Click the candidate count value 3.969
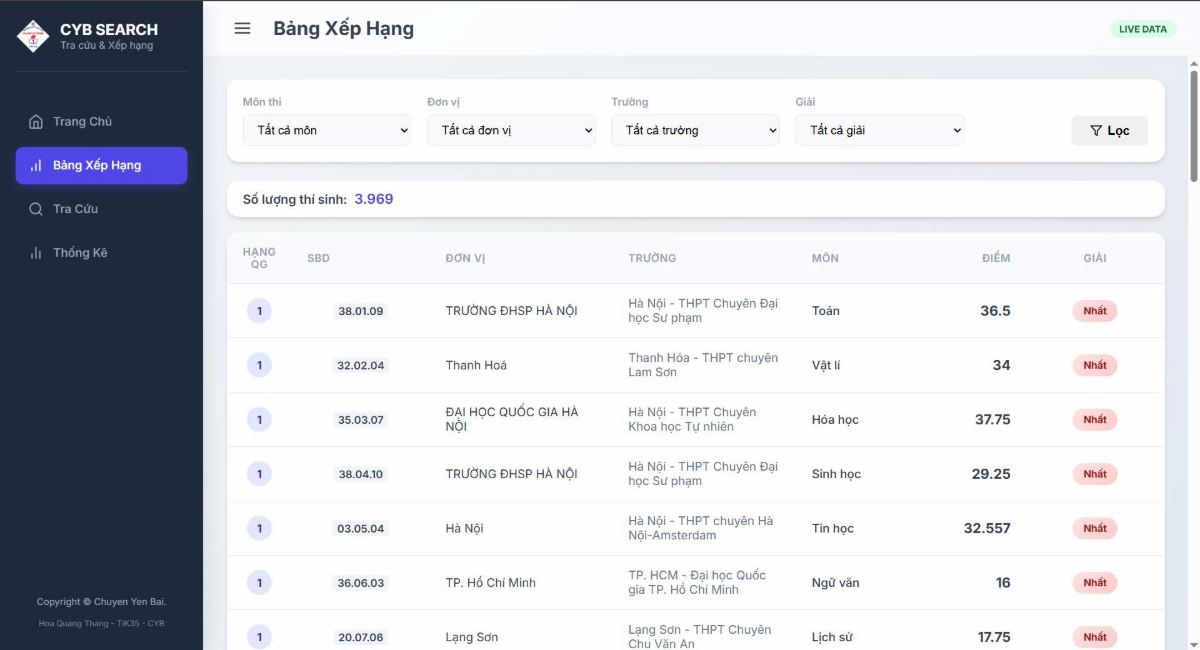The height and width of the screenshot is (650, 1200). tap(372, 198)
